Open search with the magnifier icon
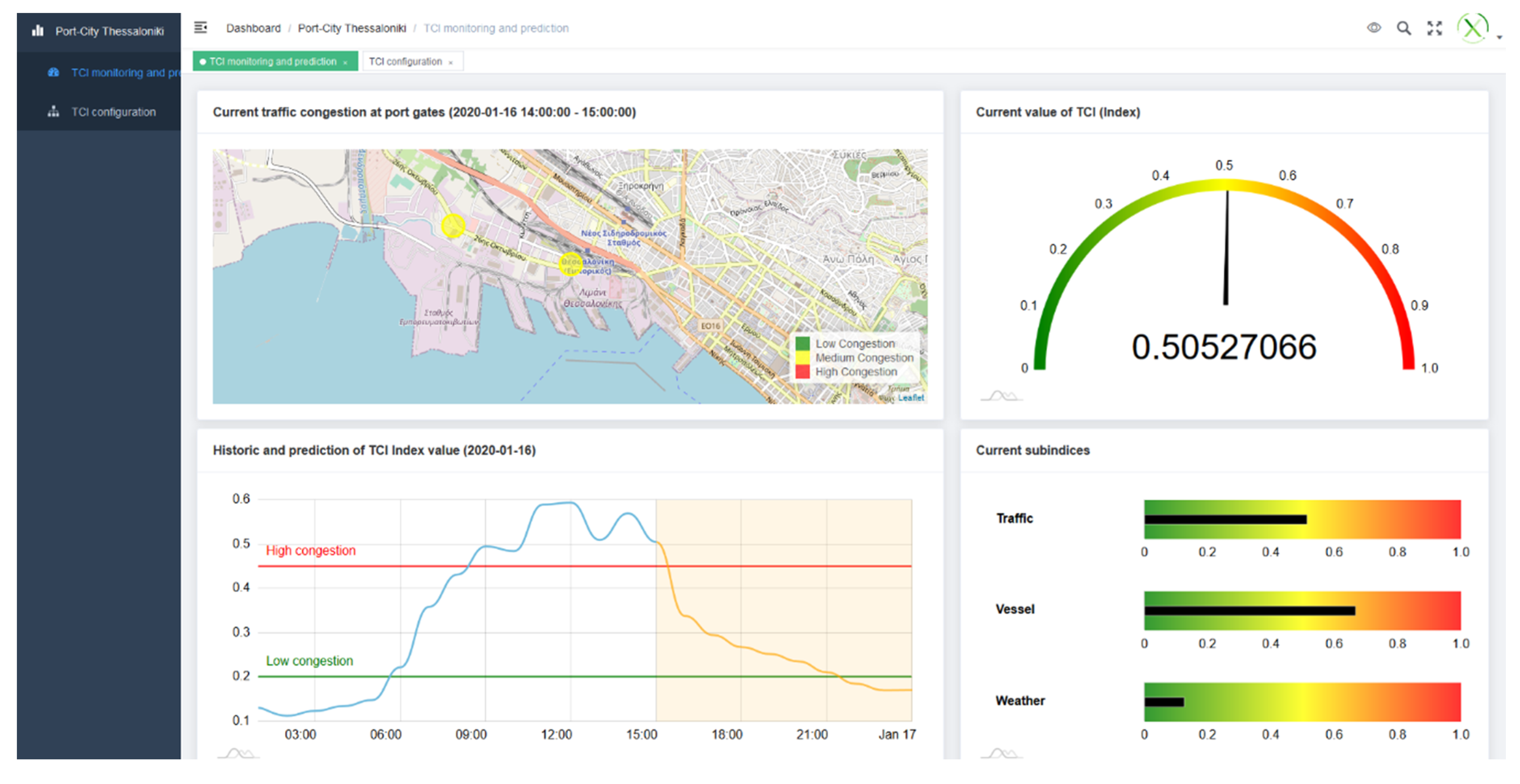1520x784 pixels. [x=1404, y=28]
